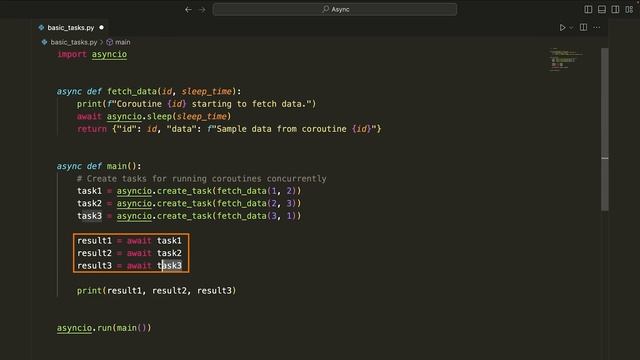
Task: Click the comment about creating tasks
Action: pyautogui.click(x=202, y=179)
